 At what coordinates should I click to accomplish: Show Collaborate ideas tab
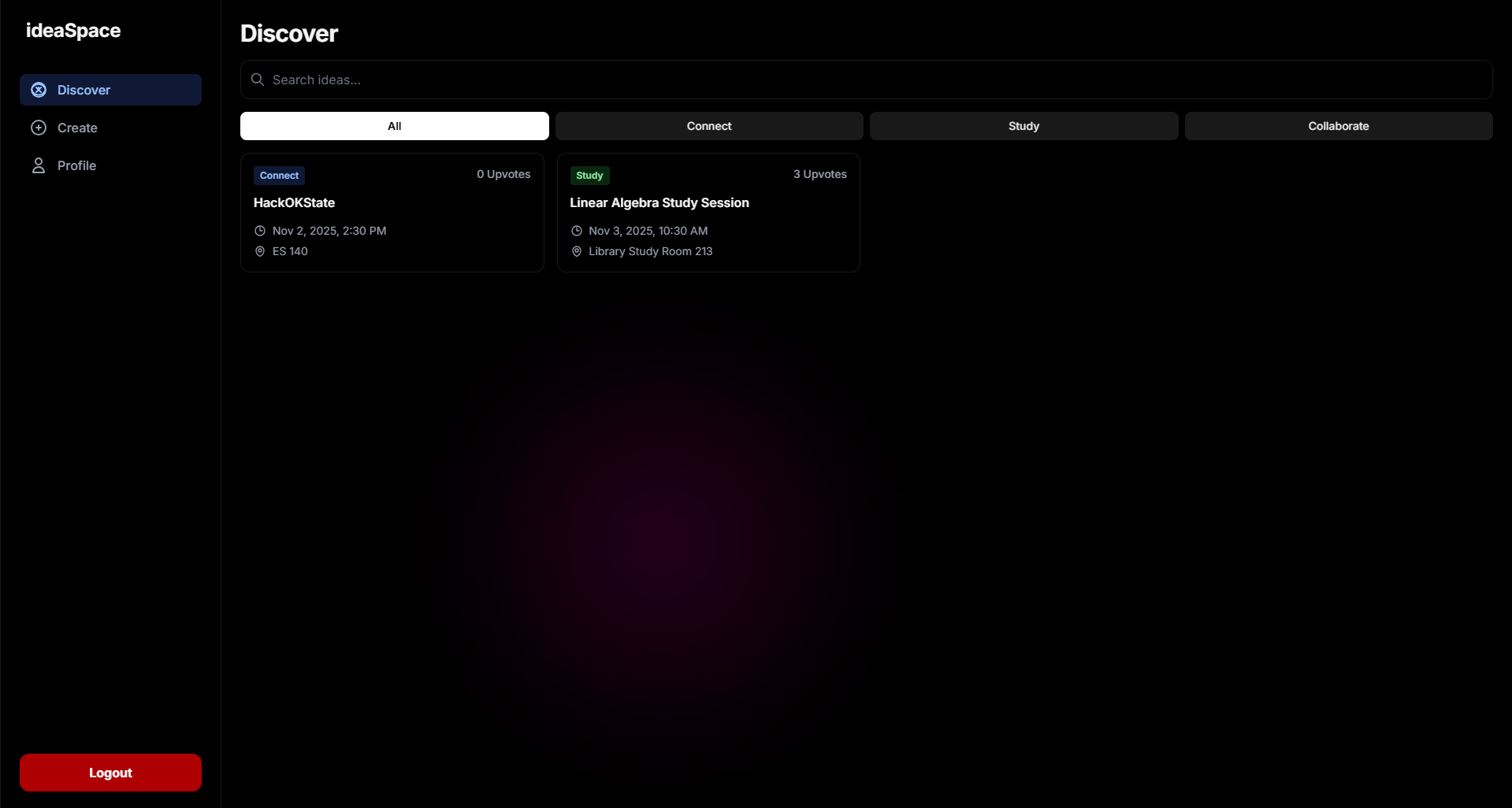point(1339,126)
